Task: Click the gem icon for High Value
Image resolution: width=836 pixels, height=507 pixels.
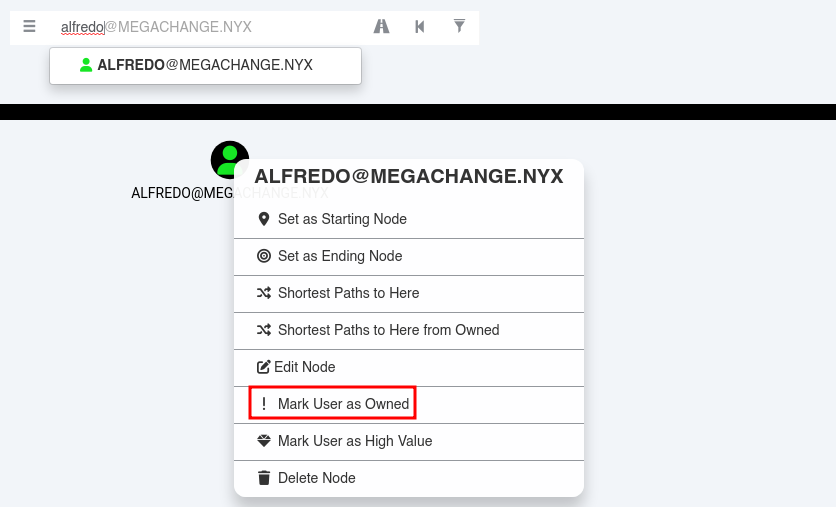Action: click(x=264, y=441)
